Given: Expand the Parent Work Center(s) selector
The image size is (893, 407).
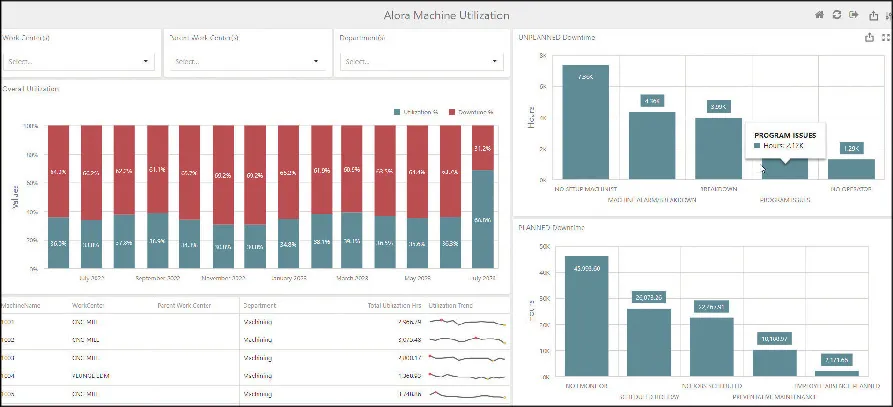Looking at the screenshot, I should (x=246, y=61).
